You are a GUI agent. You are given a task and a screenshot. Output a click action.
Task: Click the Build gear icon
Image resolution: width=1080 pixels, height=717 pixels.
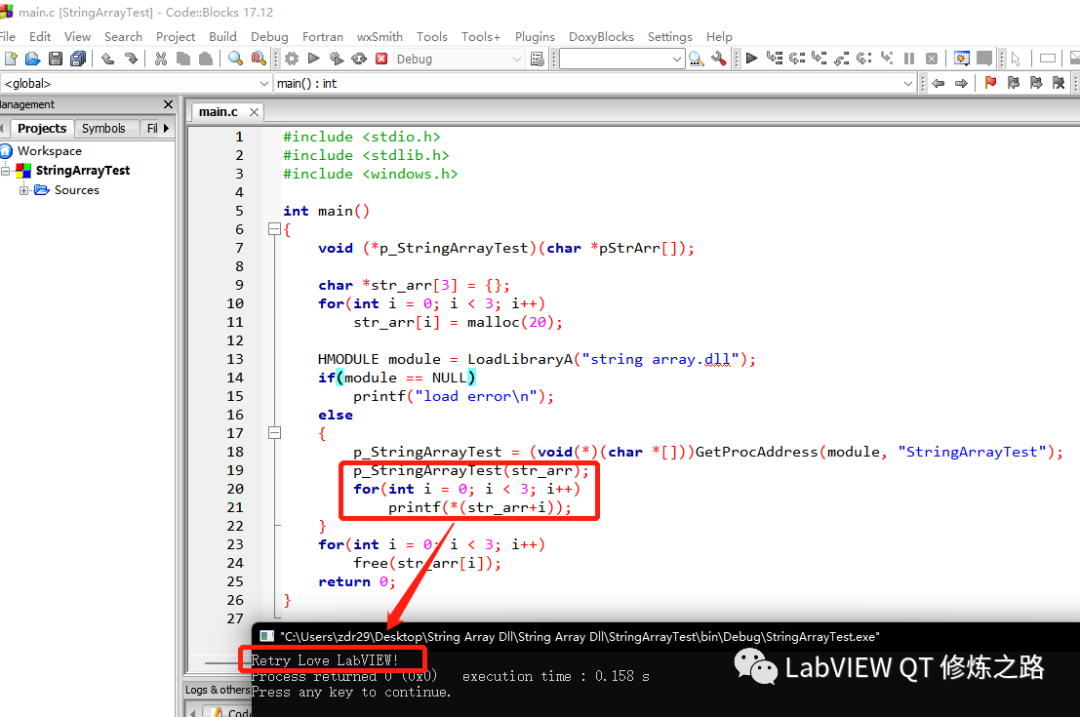[x=292, y=59]
